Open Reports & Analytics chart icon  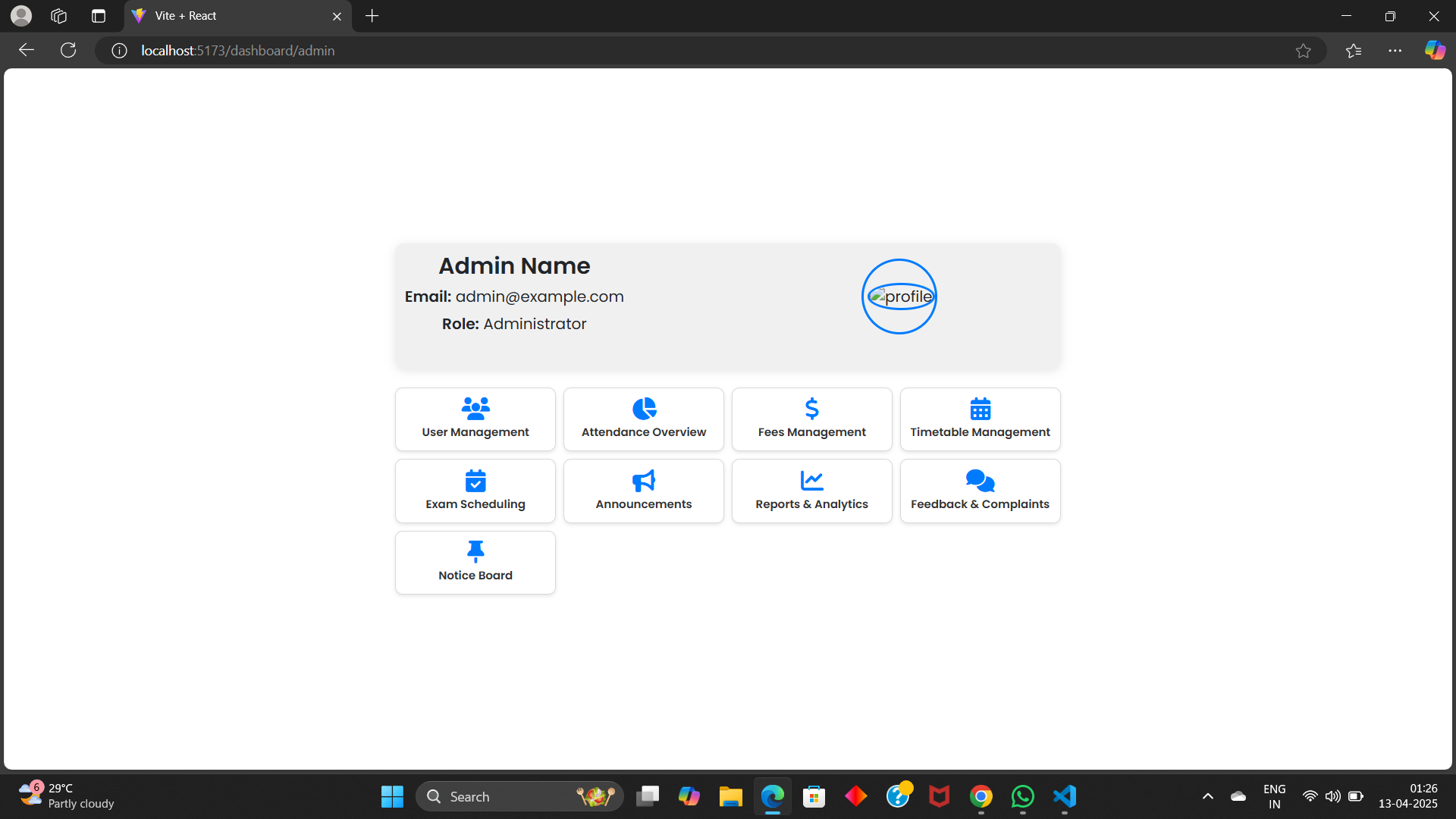click(x=811, y=481)
